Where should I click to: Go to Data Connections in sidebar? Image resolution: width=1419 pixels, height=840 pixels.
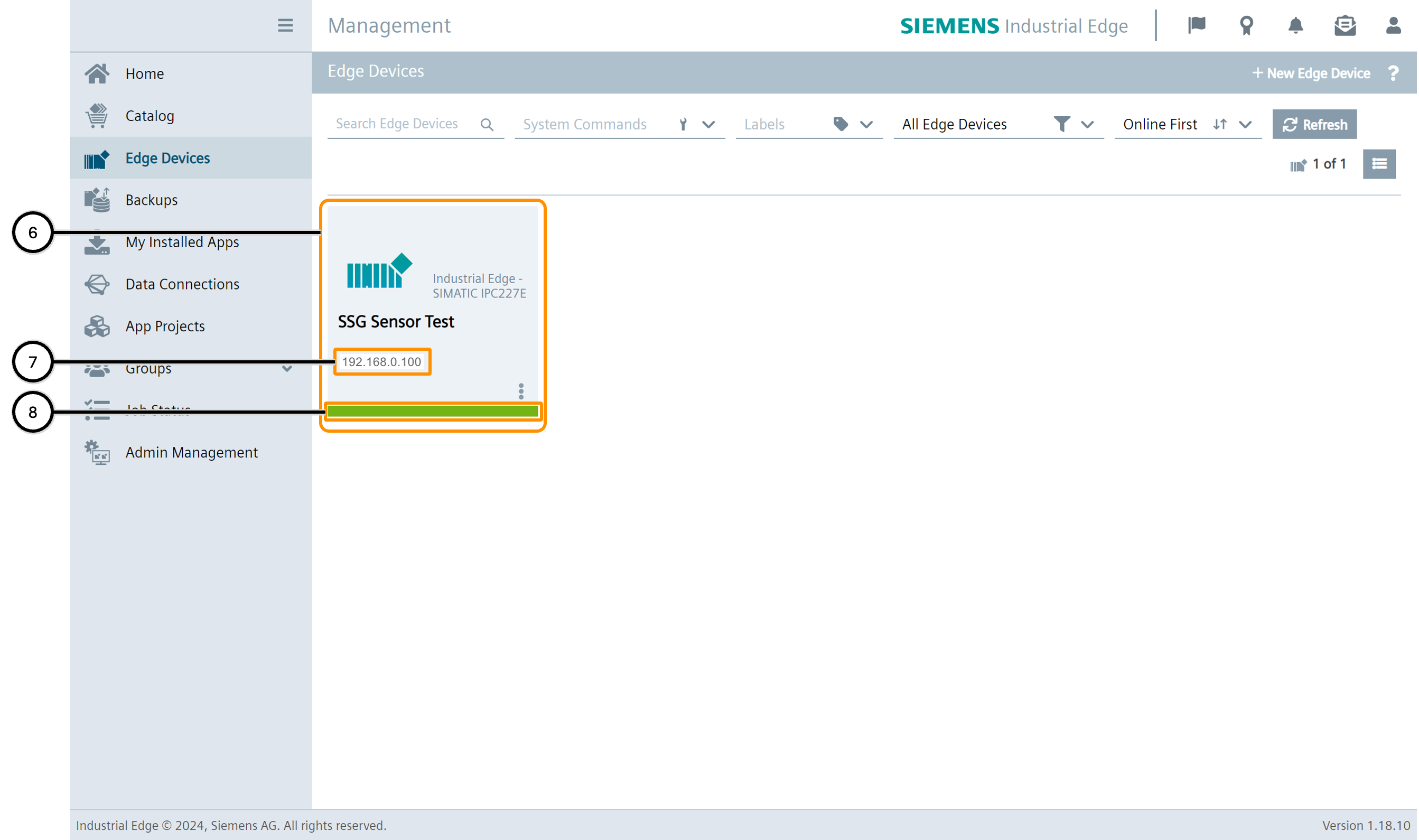[x=182, y=284]
